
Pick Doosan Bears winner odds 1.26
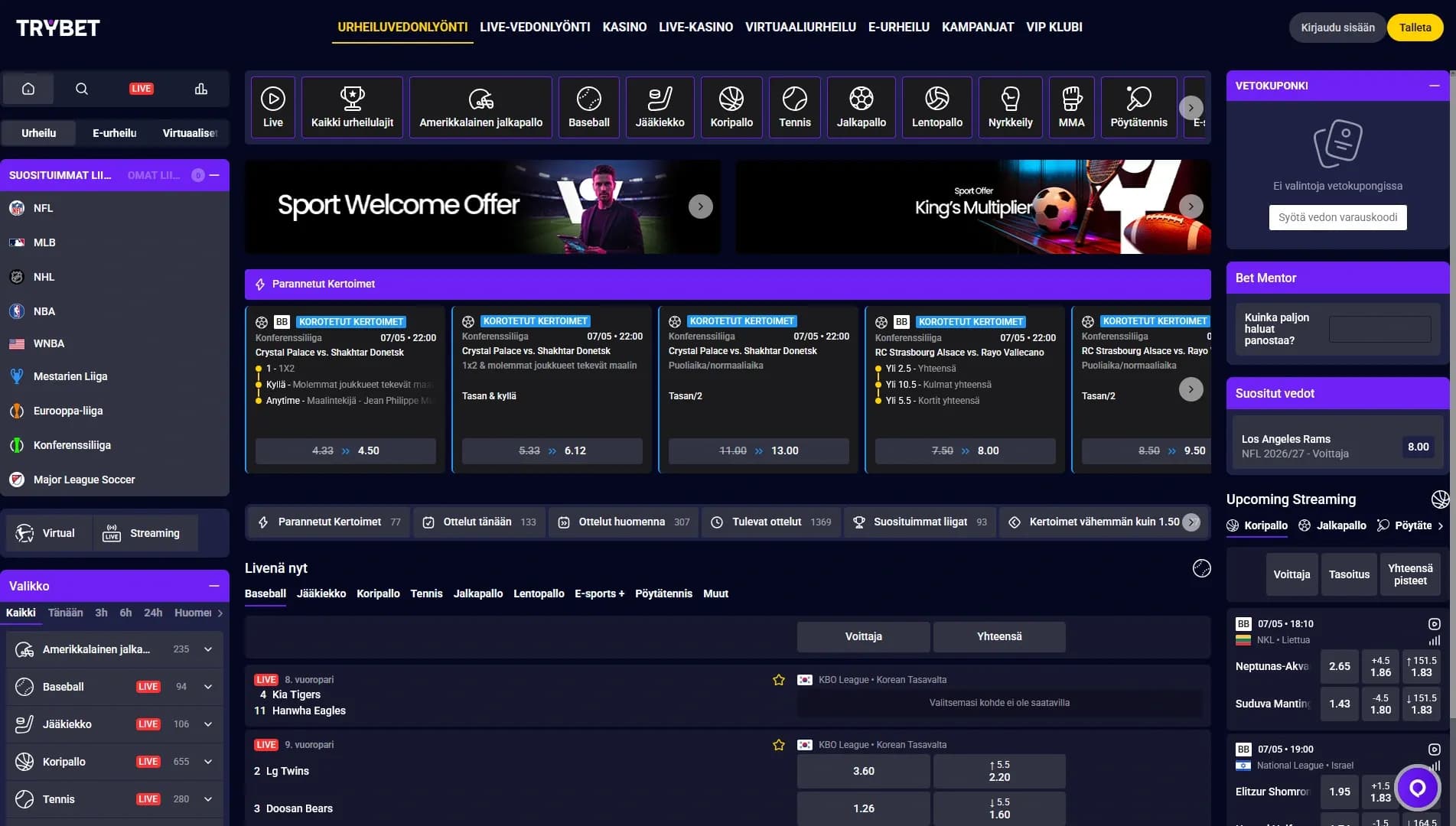click(863, 808)
